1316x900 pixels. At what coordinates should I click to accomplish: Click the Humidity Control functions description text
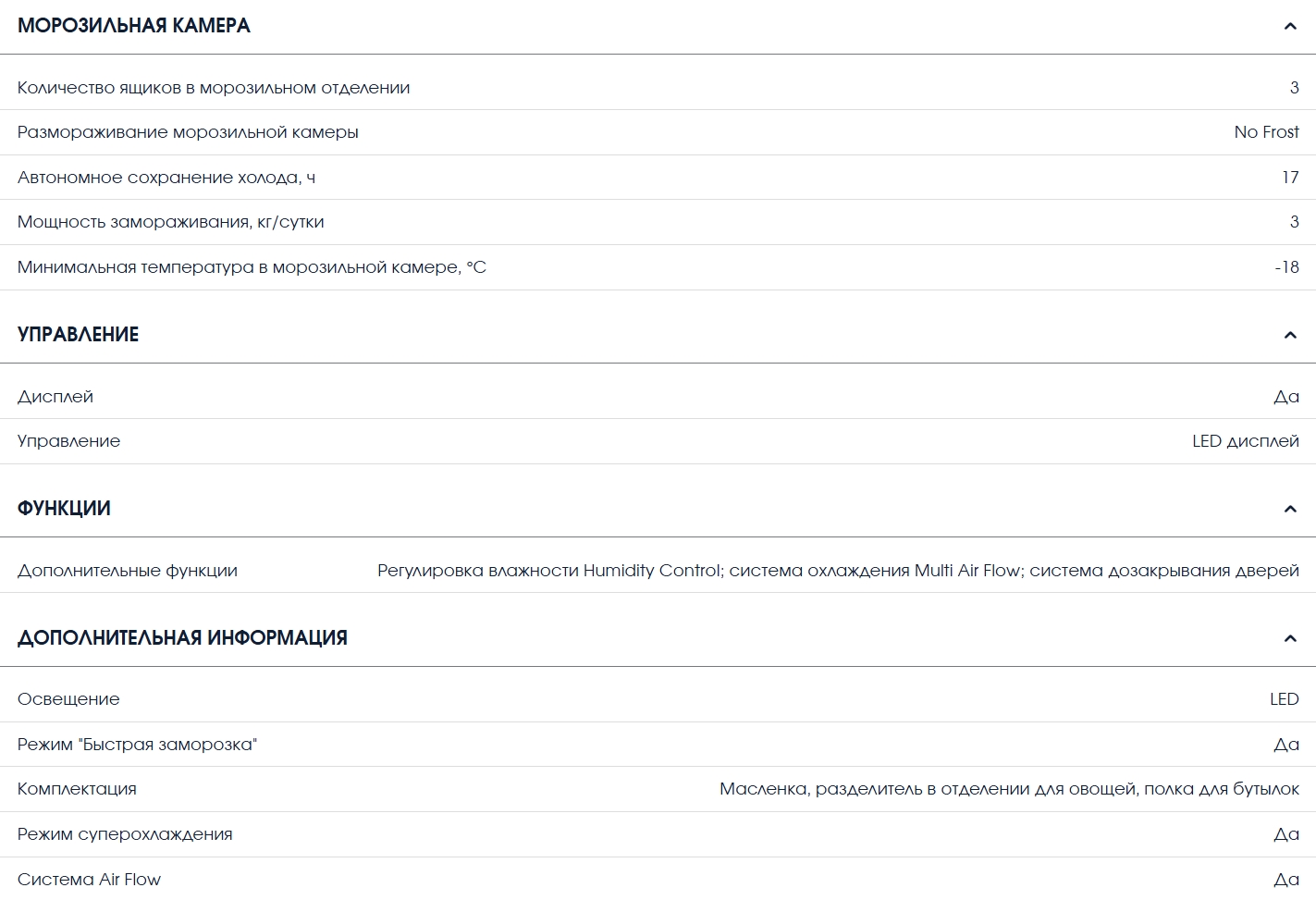(838, 571)
